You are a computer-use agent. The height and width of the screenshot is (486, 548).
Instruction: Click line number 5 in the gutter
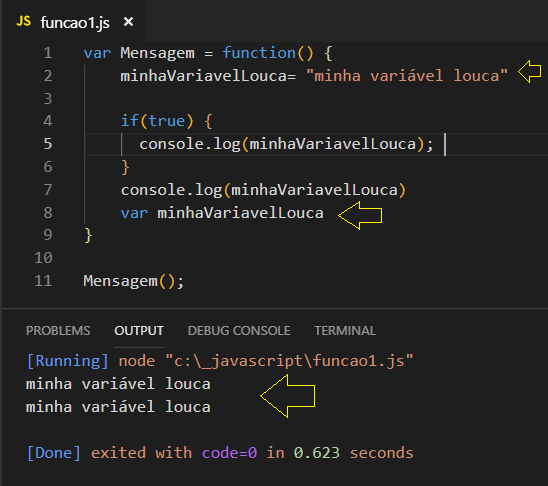point(48,144)
